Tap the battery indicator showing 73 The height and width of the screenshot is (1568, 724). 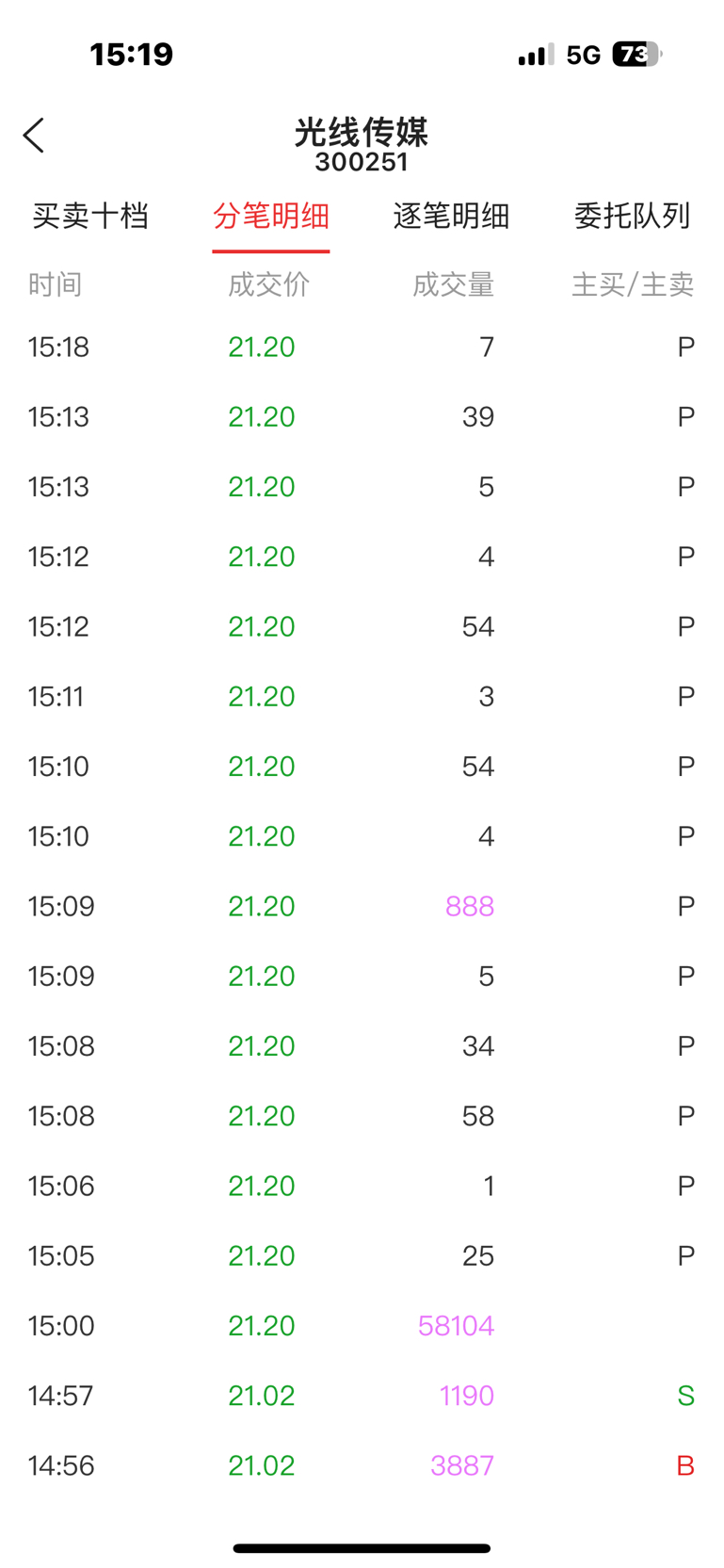click(637, 55)
